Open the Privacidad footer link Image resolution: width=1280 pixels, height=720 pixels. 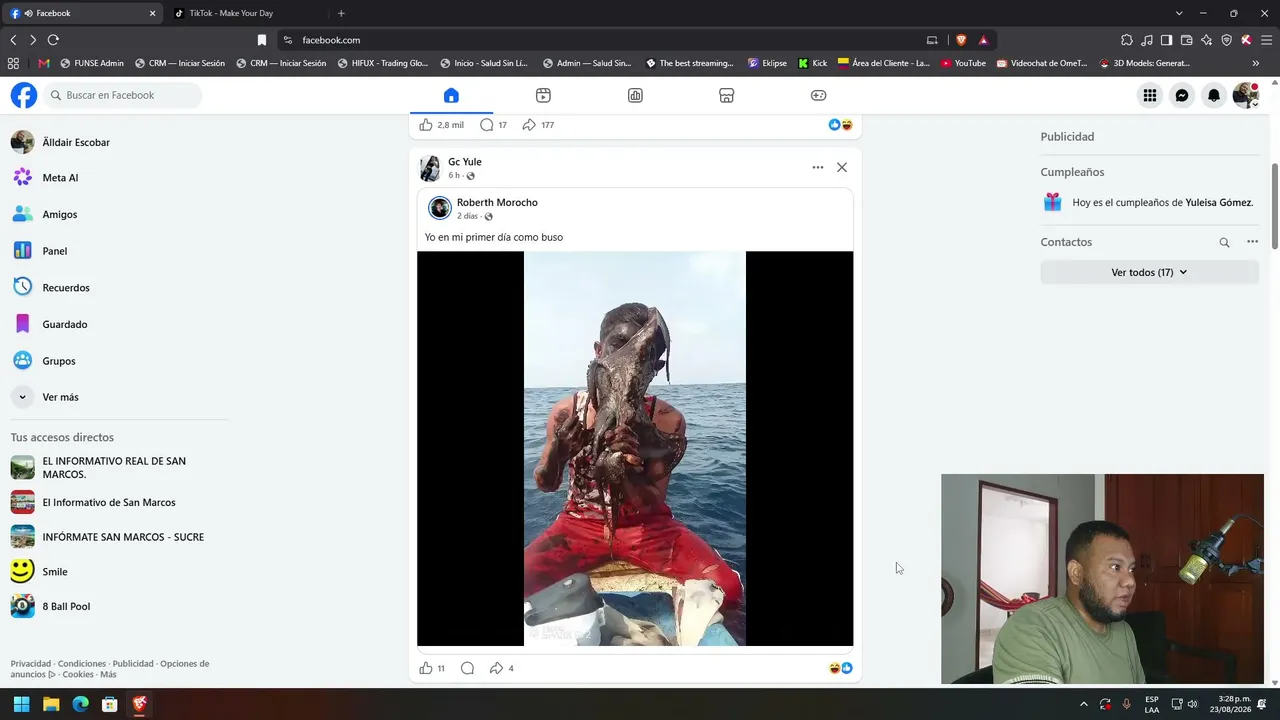click(31, 664)
